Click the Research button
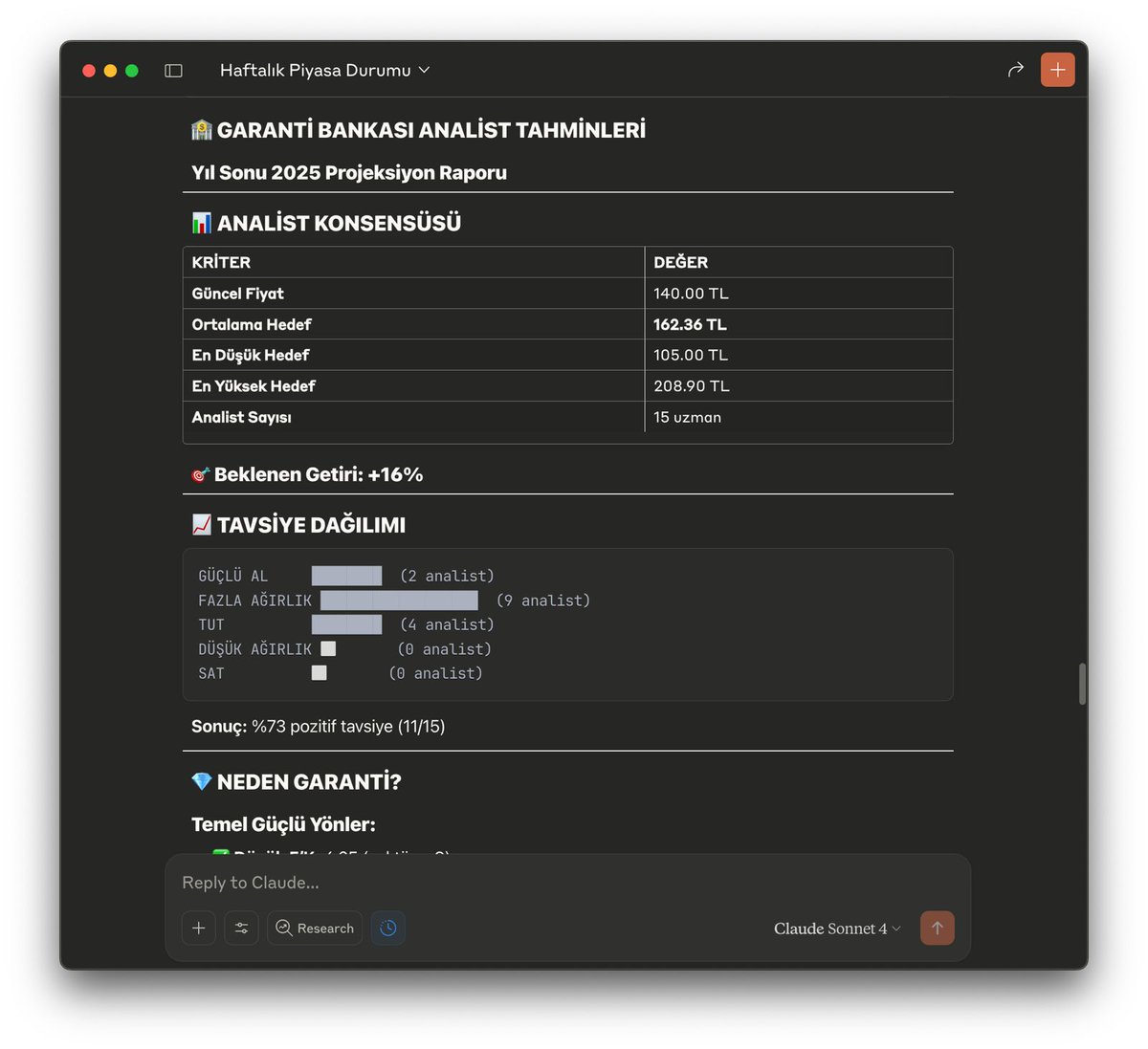The height and width of the screenshot is (1049, 1148). (x=315, y=928)
